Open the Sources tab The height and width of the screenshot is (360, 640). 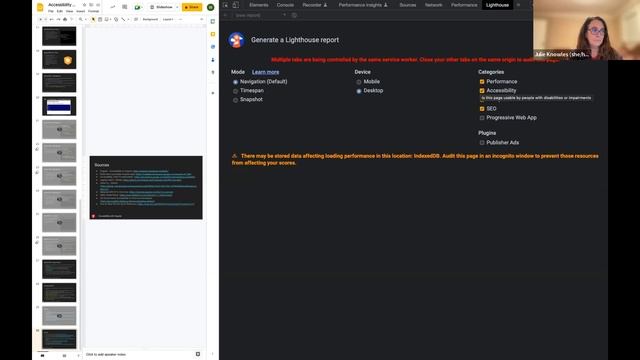click(408, 5)
